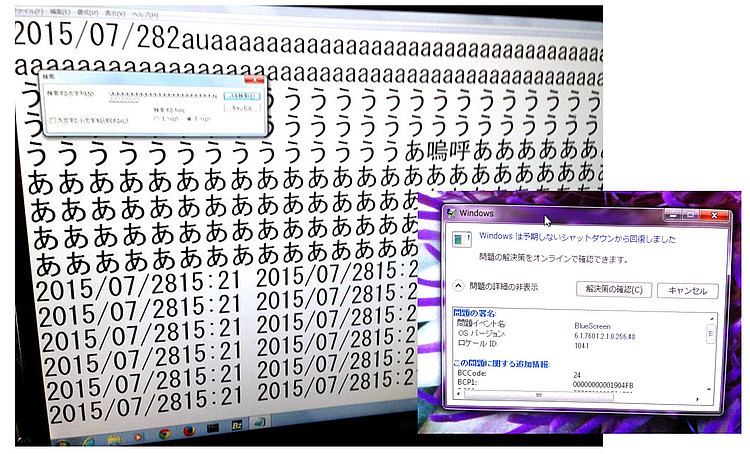
Task: Enable the case-sensitive search checkbox
Action: (53, 121)
